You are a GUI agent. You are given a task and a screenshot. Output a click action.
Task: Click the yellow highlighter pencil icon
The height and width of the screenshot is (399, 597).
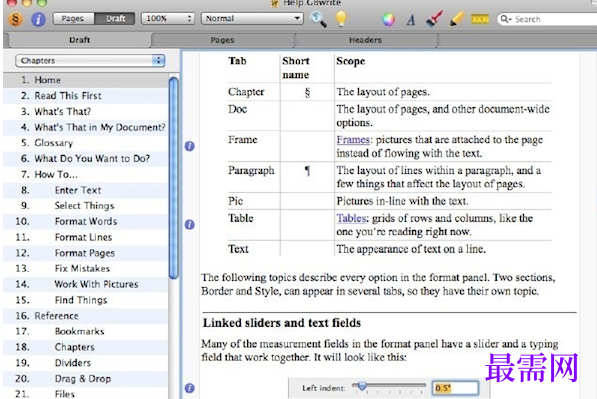click(x=457, y=19)
